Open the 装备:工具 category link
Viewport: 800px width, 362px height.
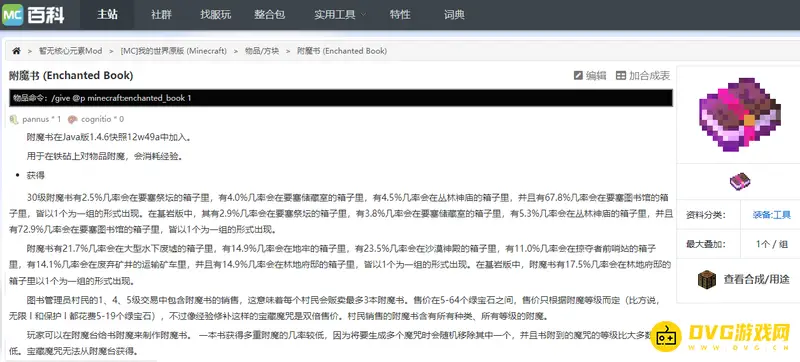click(x=771, y=215)
